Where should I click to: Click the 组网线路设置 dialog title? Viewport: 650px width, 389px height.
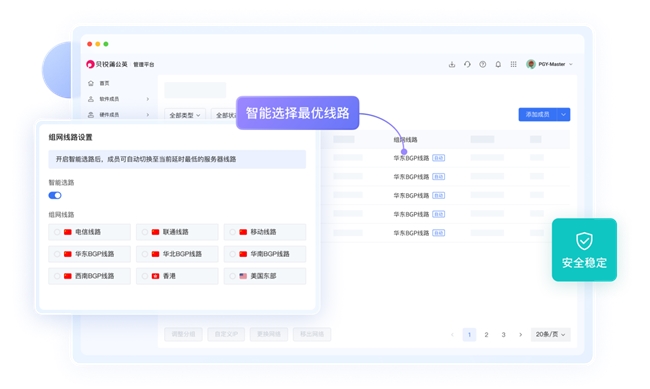pos(70,137)
